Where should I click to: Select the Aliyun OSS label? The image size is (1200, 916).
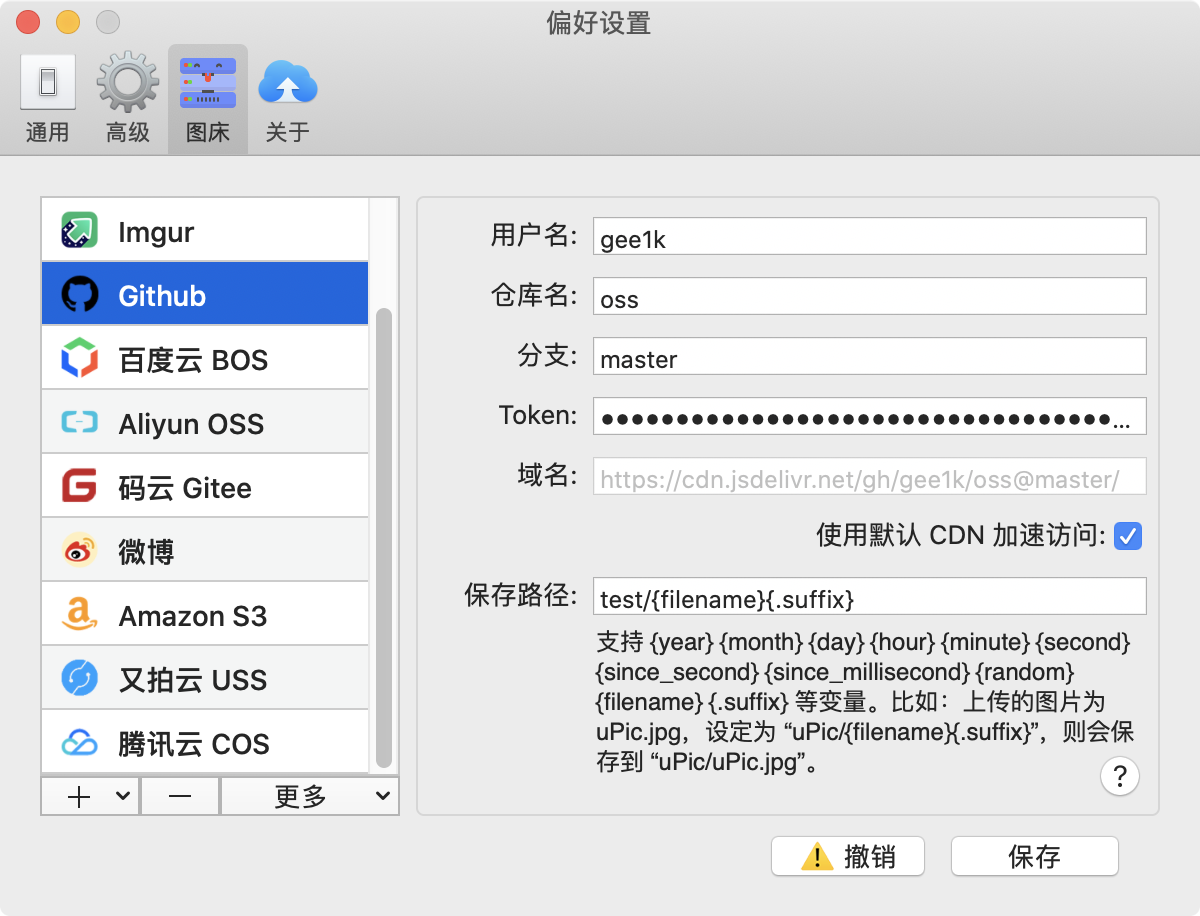click(191, 424)
